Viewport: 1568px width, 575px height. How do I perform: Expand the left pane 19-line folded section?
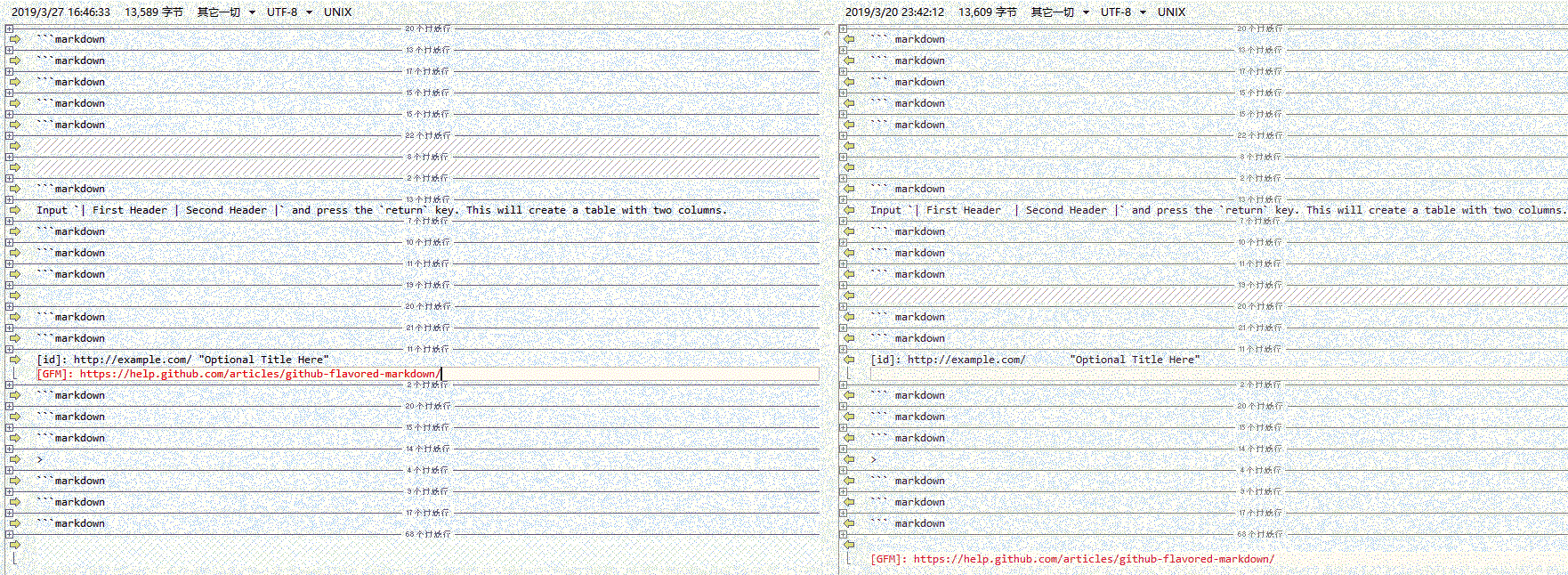click(x=9, y=285)
